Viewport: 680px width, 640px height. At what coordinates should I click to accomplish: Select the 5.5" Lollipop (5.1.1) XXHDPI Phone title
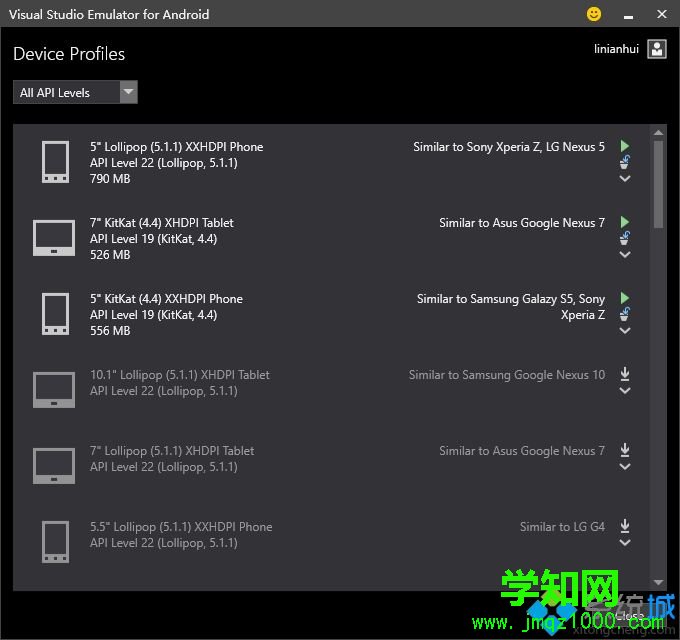(x=181, y=527)
